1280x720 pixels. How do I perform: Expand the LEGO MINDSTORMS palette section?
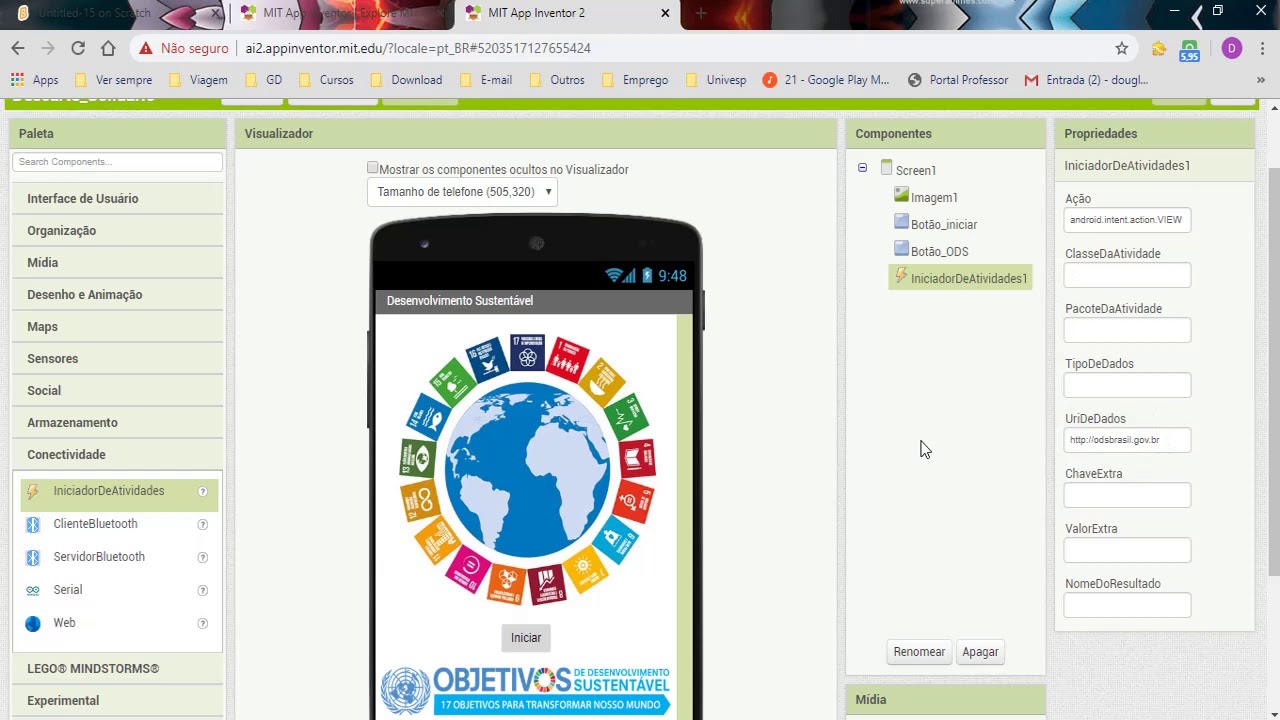117,669
